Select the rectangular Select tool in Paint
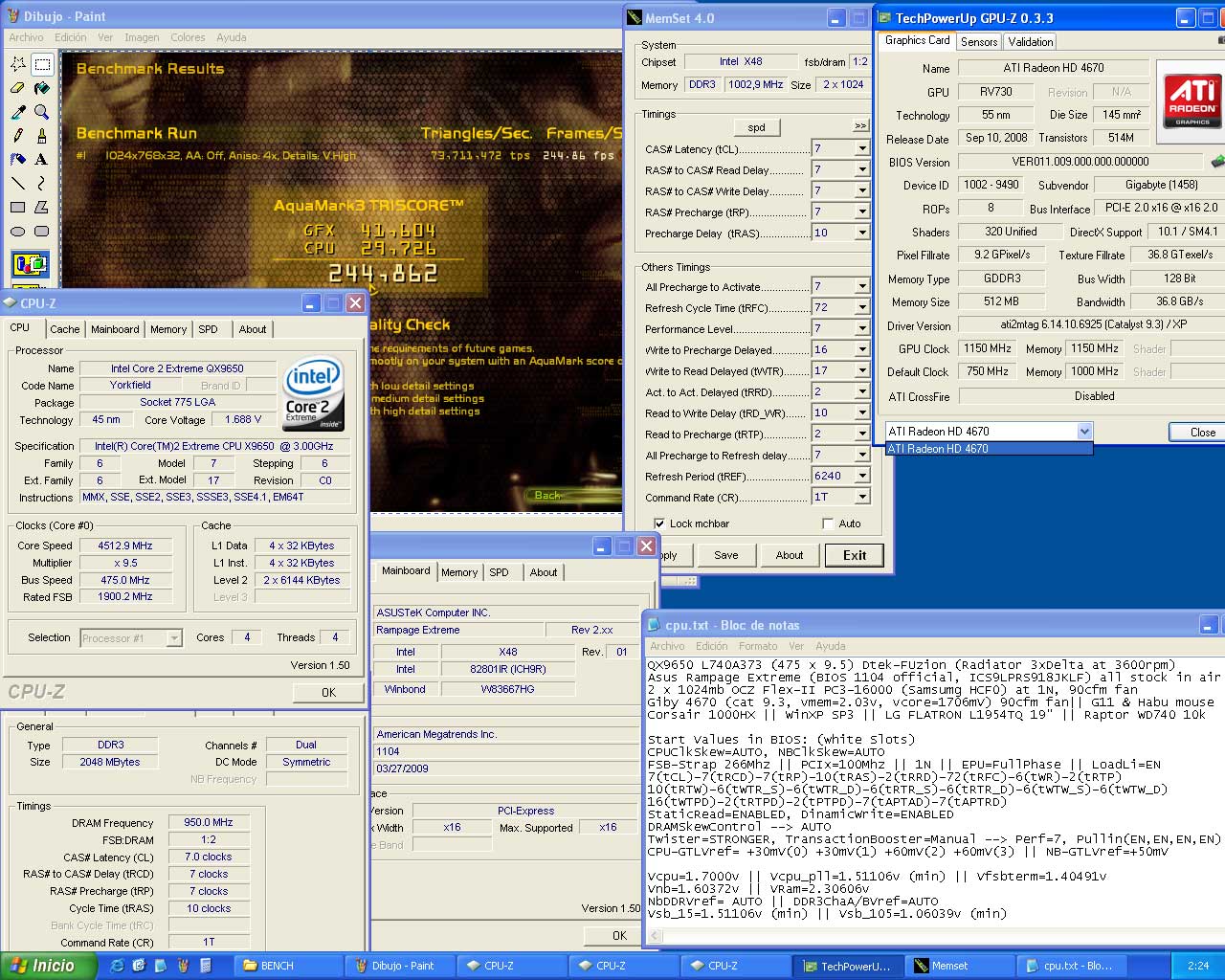Viewport: 1225px width, 980px height. 41,64
